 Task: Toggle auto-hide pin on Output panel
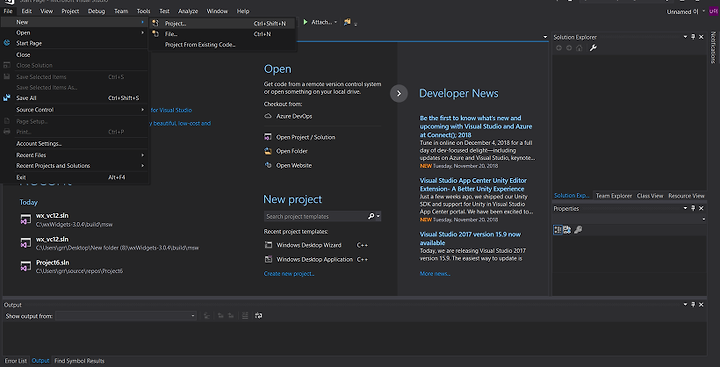click(693, 305)
